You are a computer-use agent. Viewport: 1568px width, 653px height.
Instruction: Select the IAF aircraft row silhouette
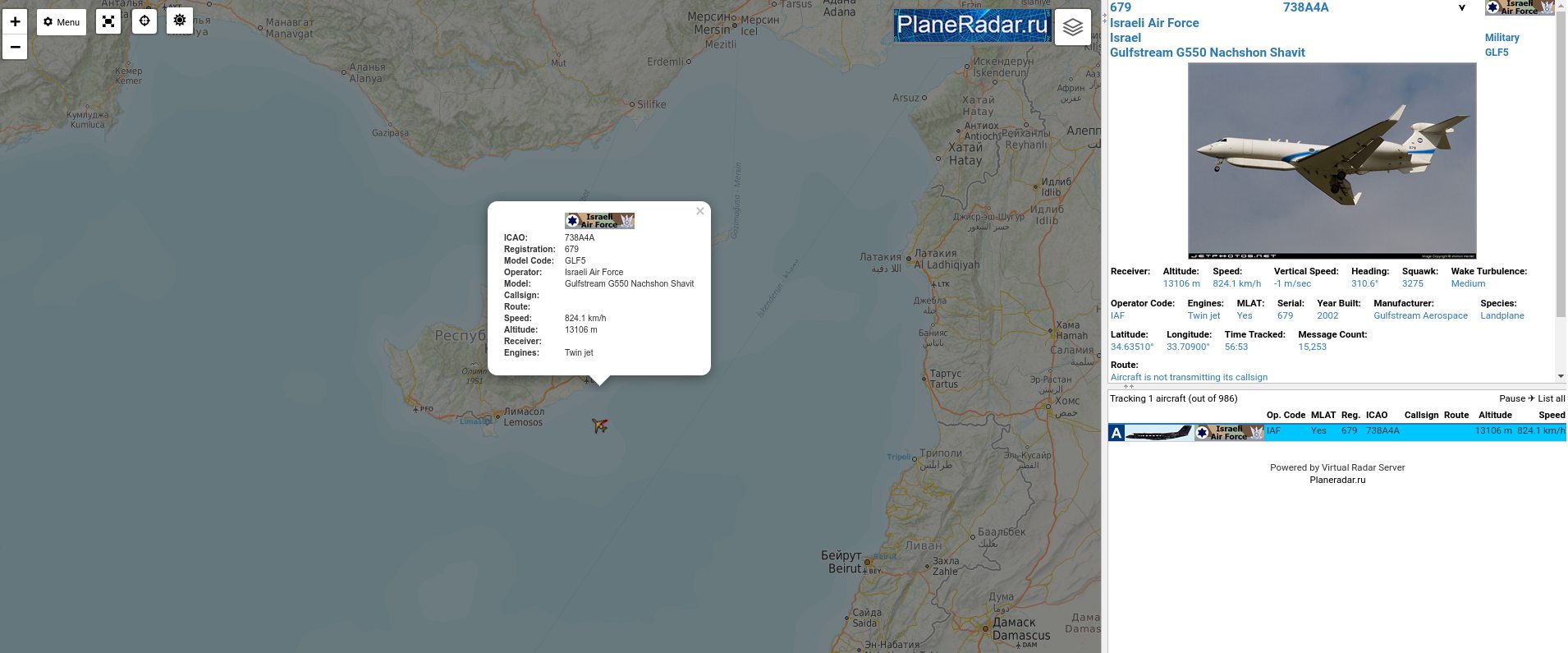1158,432
